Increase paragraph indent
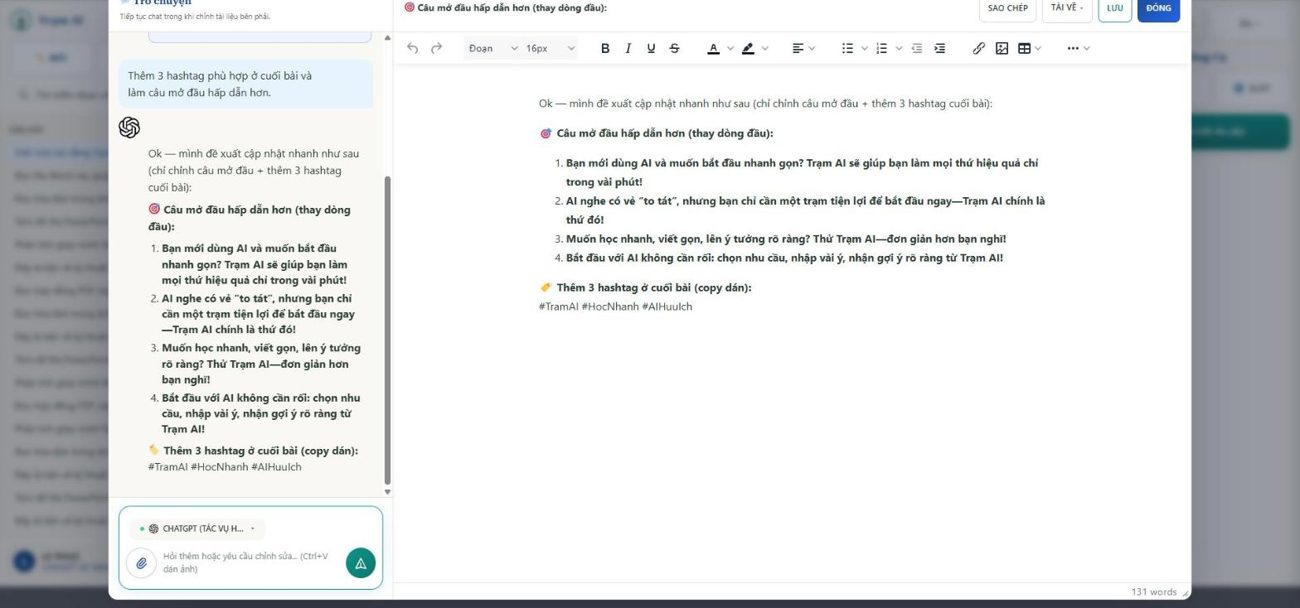This screenshot has height=608, width=1300. pyautogui.click(x=939, y=48)
